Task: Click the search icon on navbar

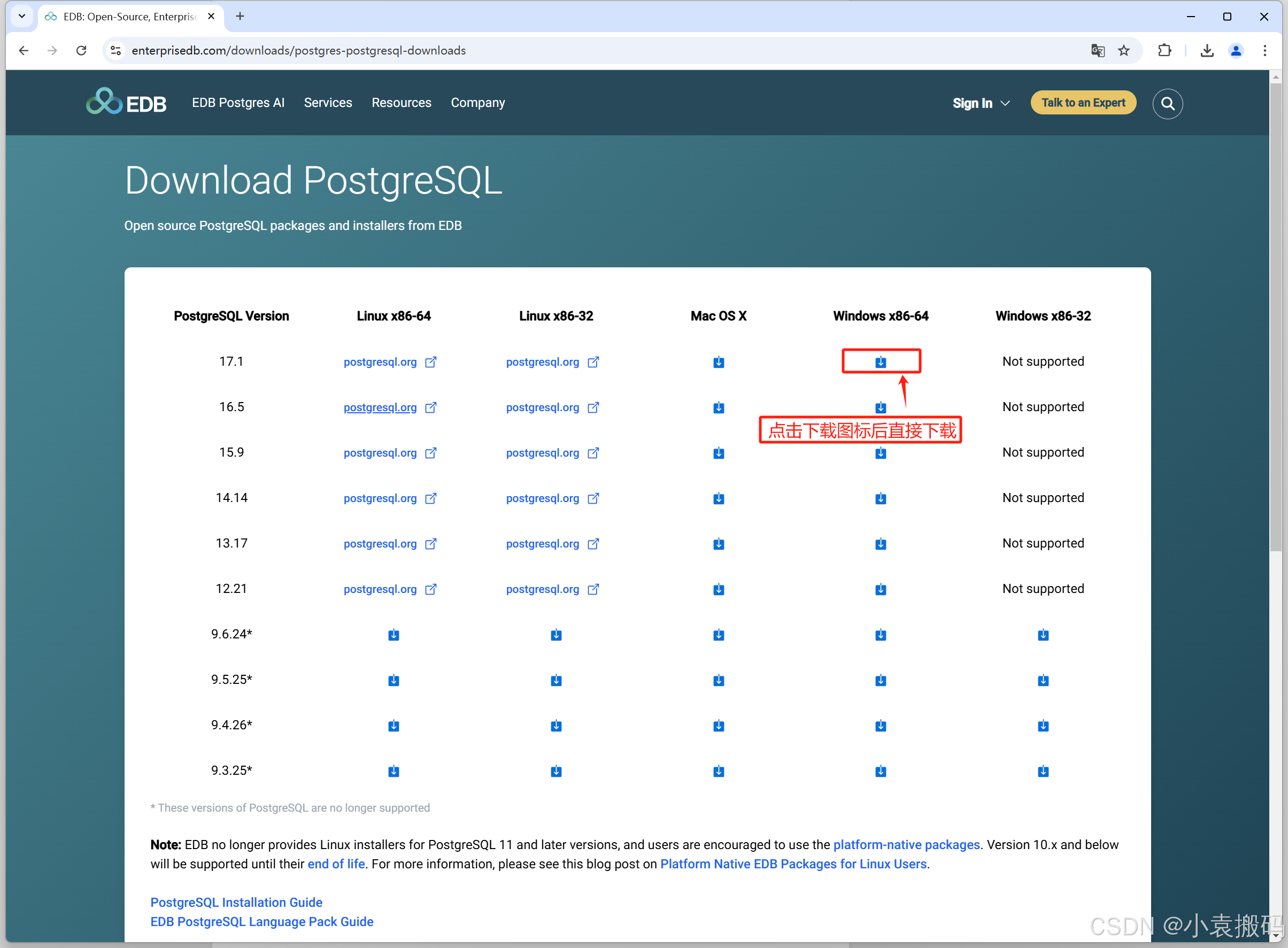Action: pyautogui.click(x=1166, y=103)
